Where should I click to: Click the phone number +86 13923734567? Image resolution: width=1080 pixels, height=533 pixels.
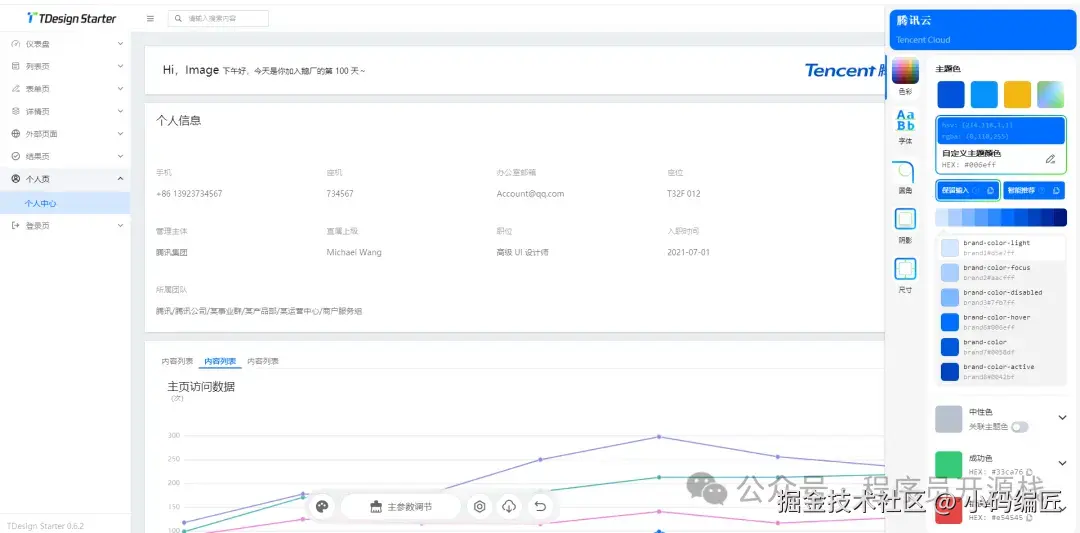coord(189,194)
